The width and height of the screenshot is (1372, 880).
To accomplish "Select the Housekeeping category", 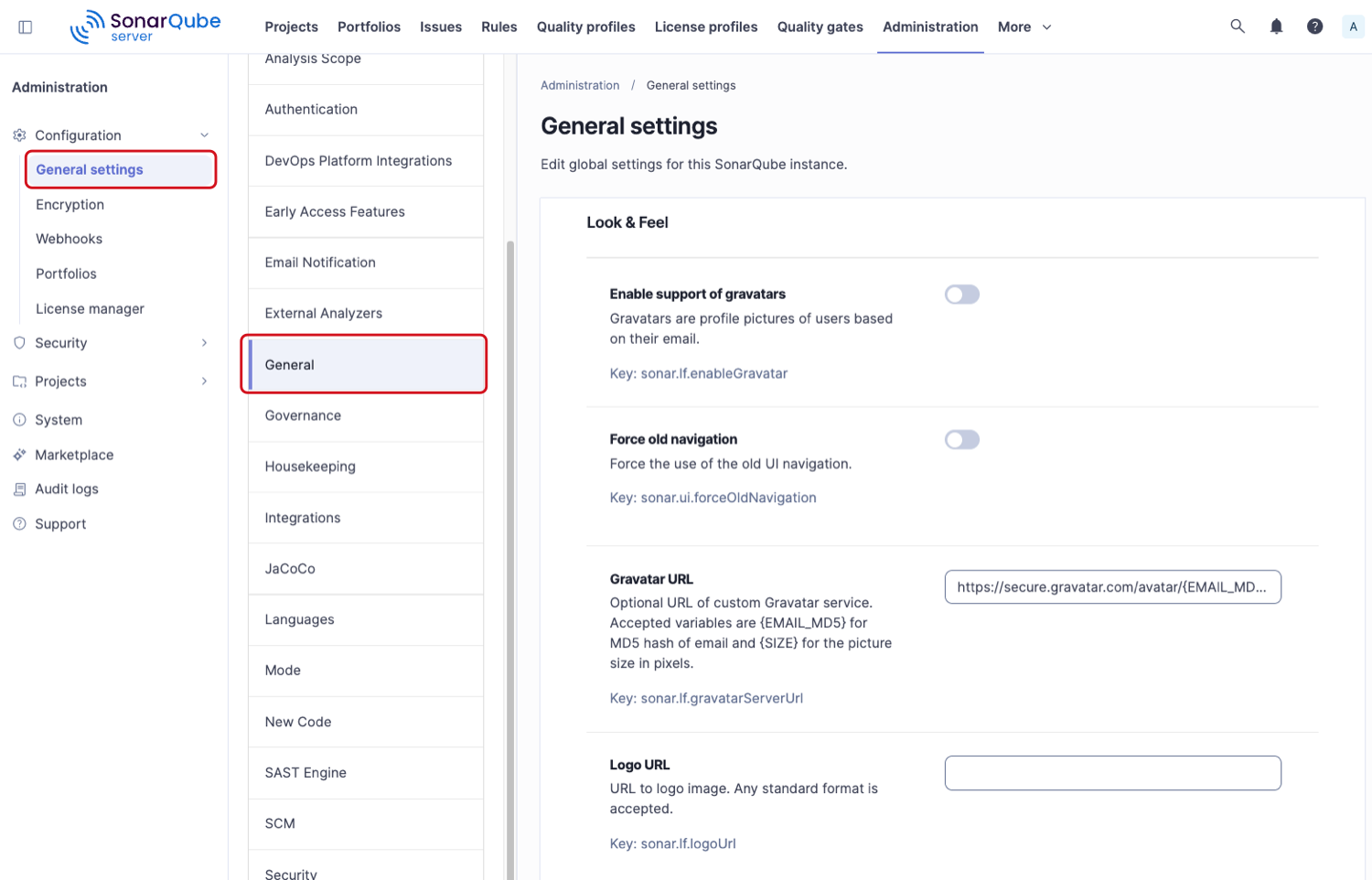I will pyautogui.click(x=366, y=467).
